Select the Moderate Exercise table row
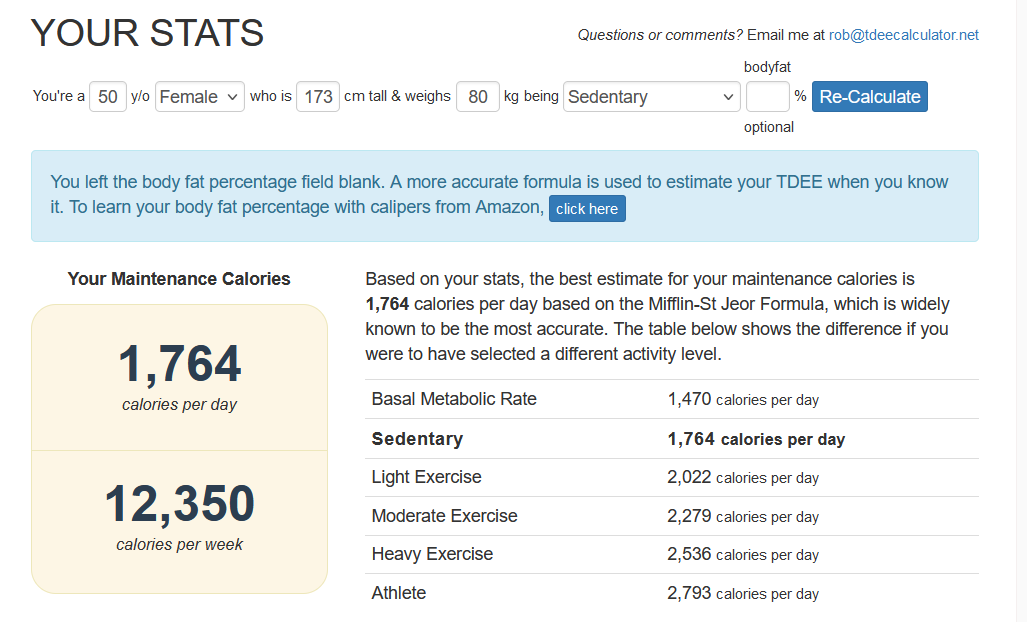 [672, 516]
